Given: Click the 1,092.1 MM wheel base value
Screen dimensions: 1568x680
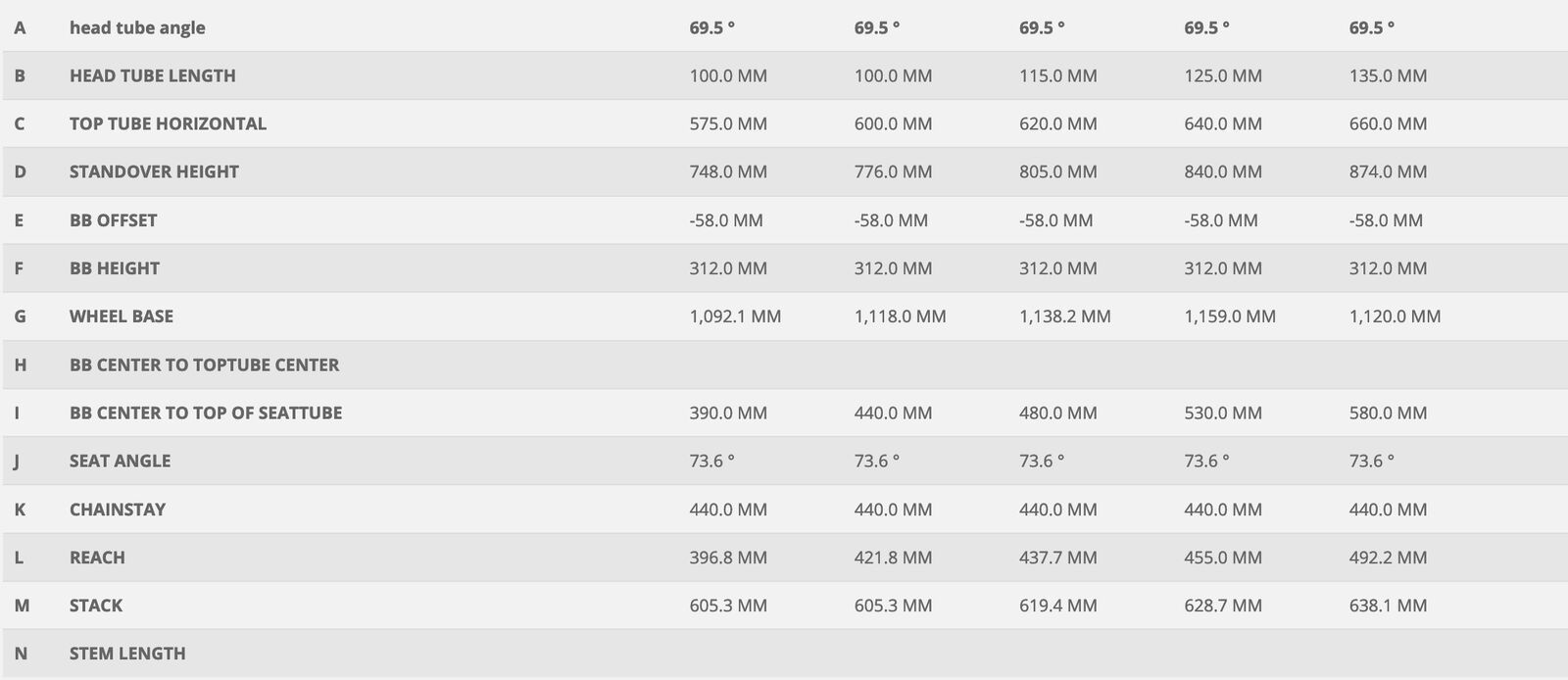Looking at the screenshot, I should 735,316.
